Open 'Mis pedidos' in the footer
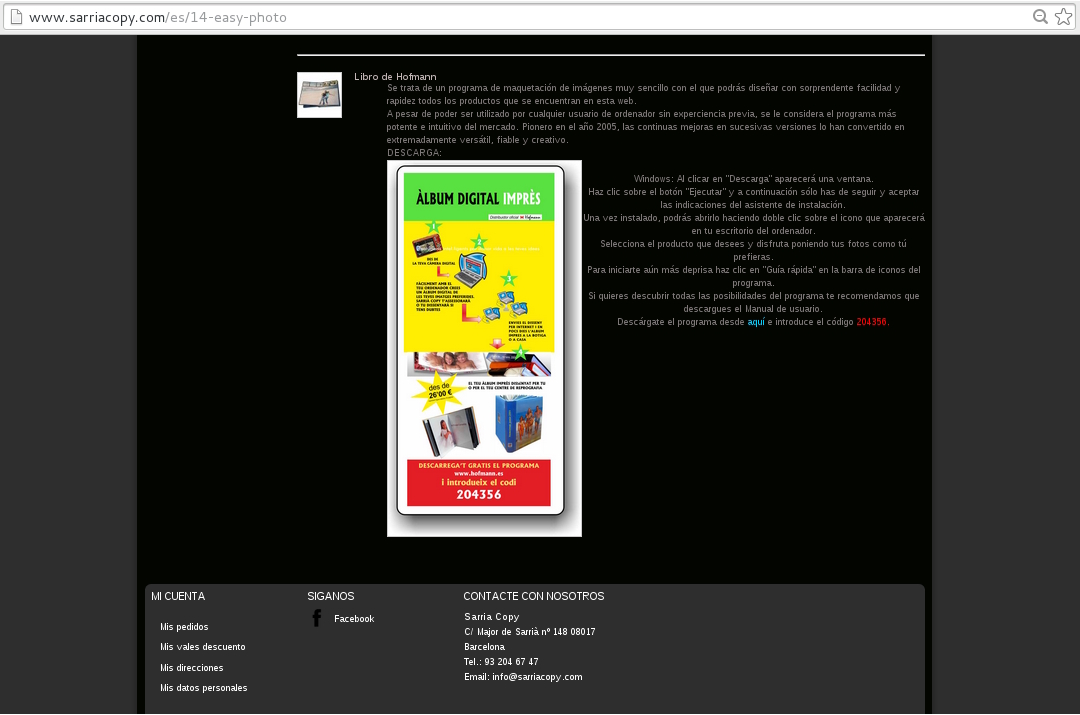1080x715 pixels. 184,627
